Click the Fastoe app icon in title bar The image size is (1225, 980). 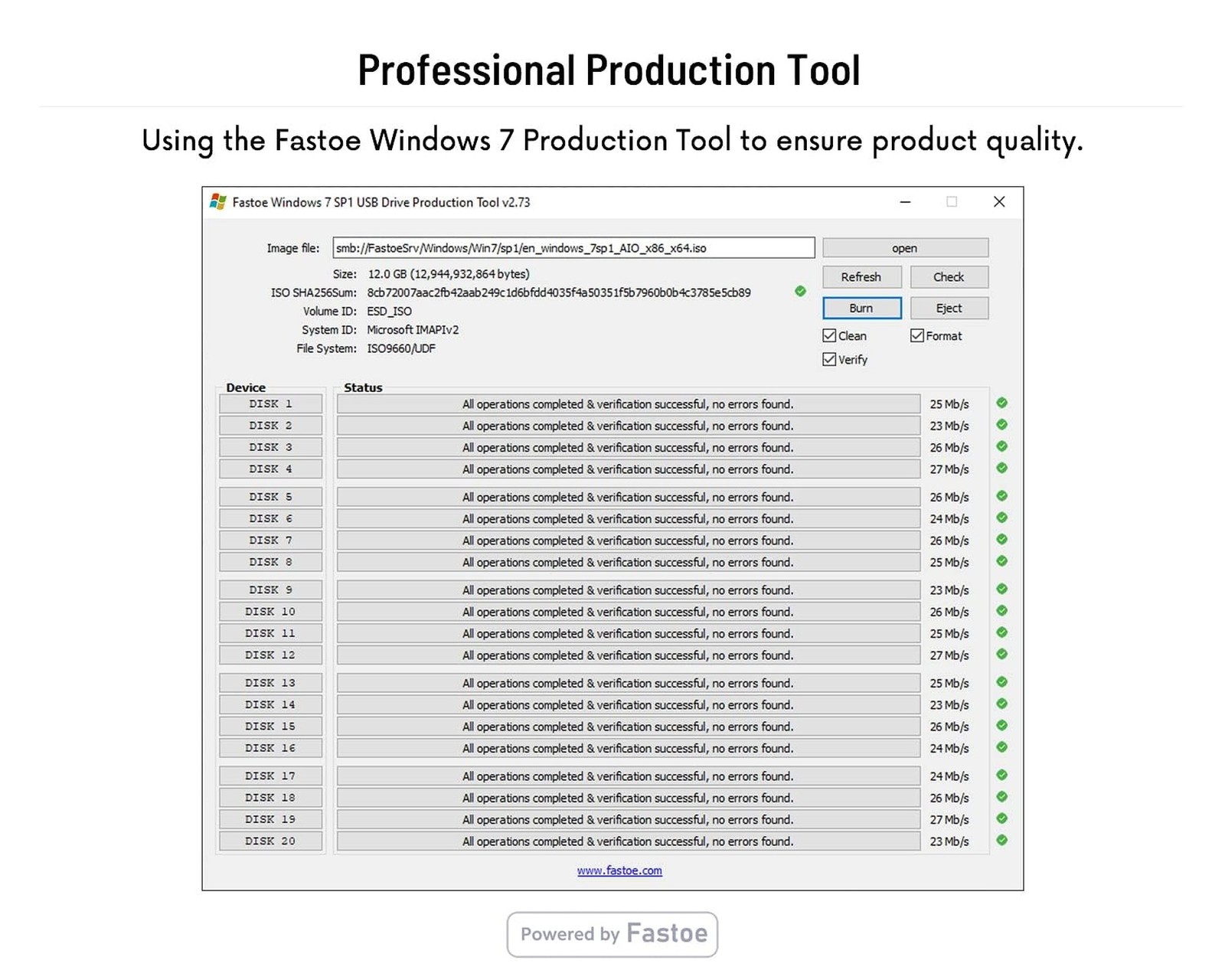click(x=218, y=201)
